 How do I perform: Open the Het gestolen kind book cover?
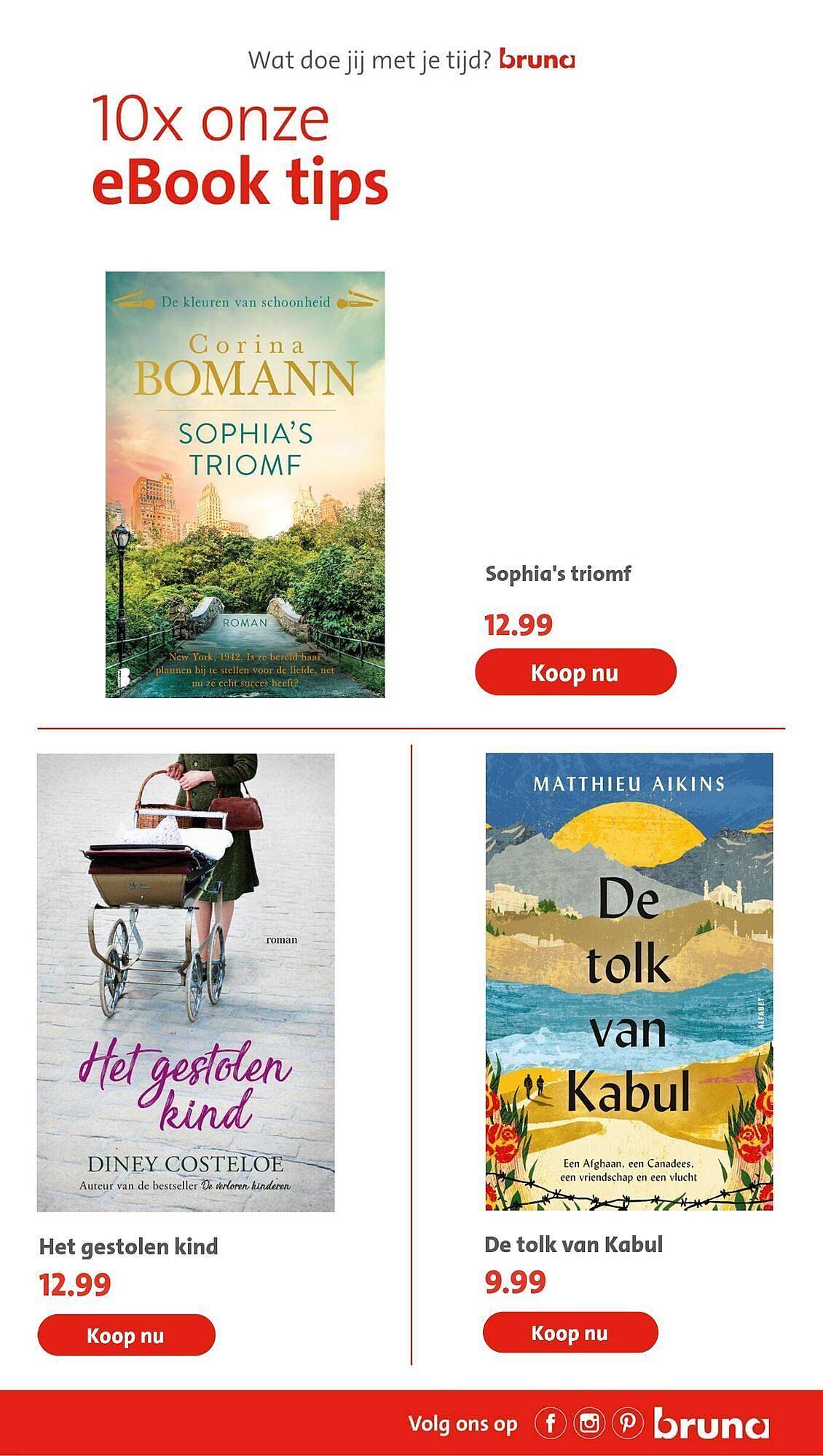186,983
